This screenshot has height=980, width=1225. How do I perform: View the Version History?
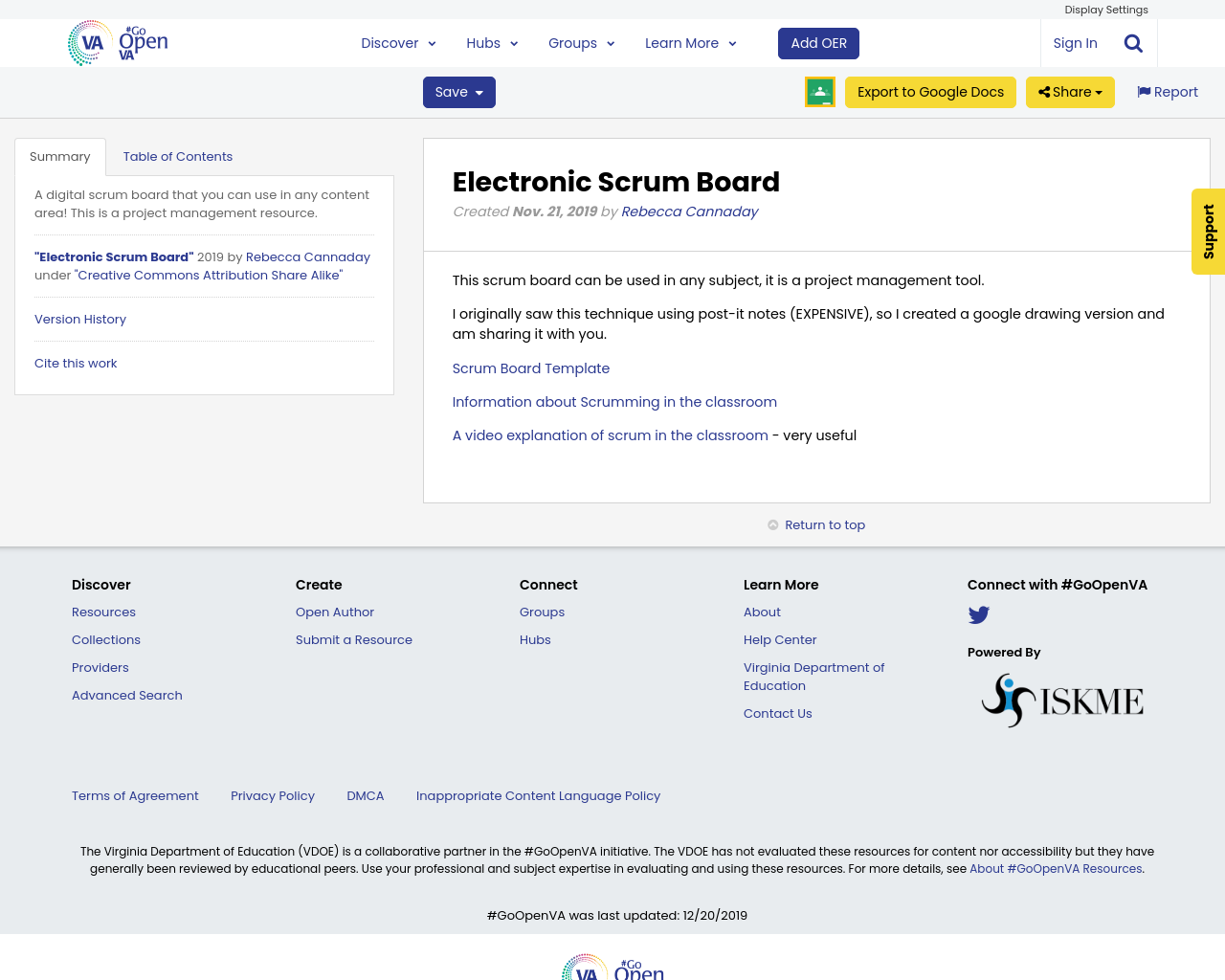80,318
